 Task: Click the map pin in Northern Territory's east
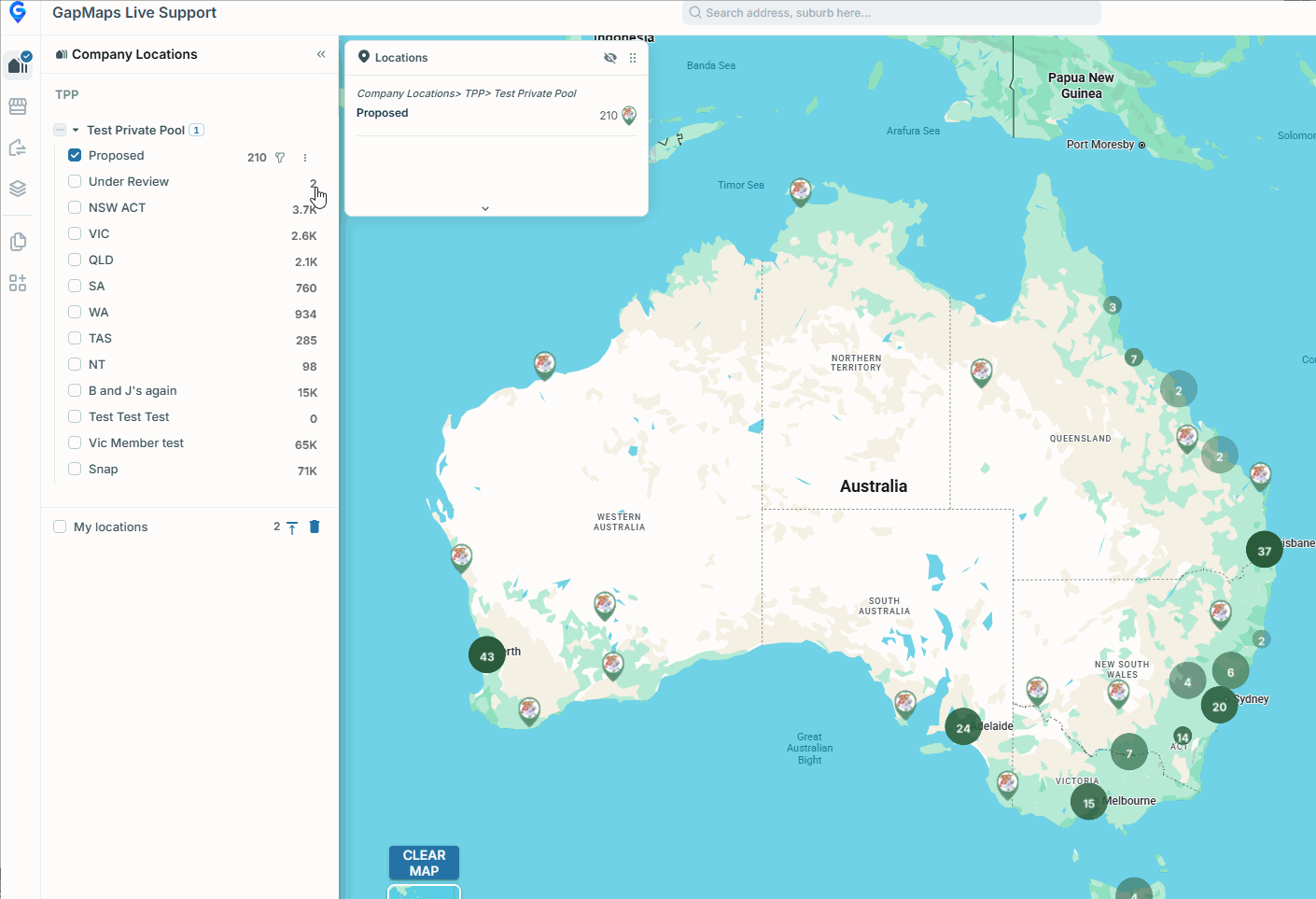[981, 372]
